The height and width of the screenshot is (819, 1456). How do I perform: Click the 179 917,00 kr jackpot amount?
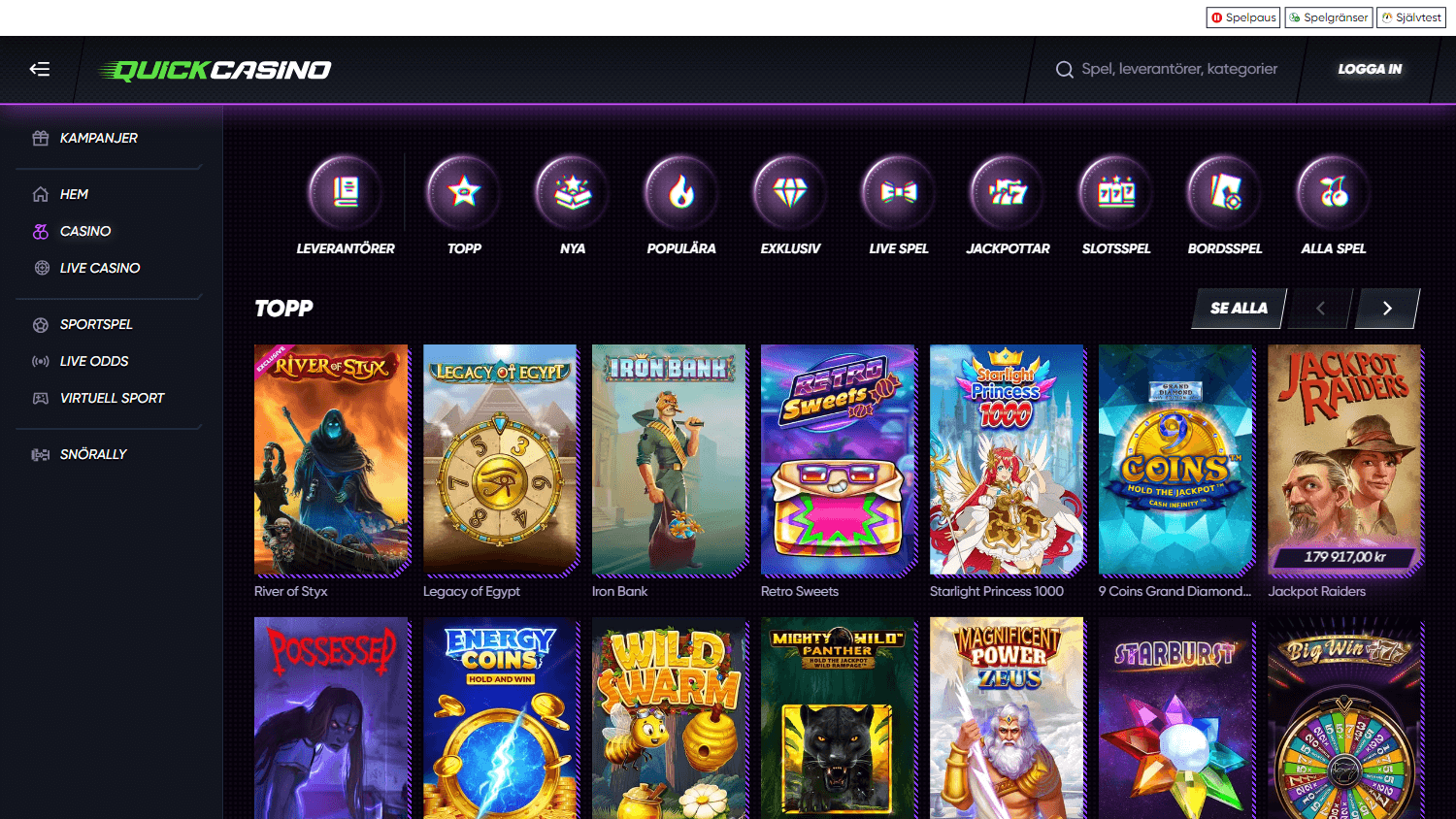point(1344,557)
